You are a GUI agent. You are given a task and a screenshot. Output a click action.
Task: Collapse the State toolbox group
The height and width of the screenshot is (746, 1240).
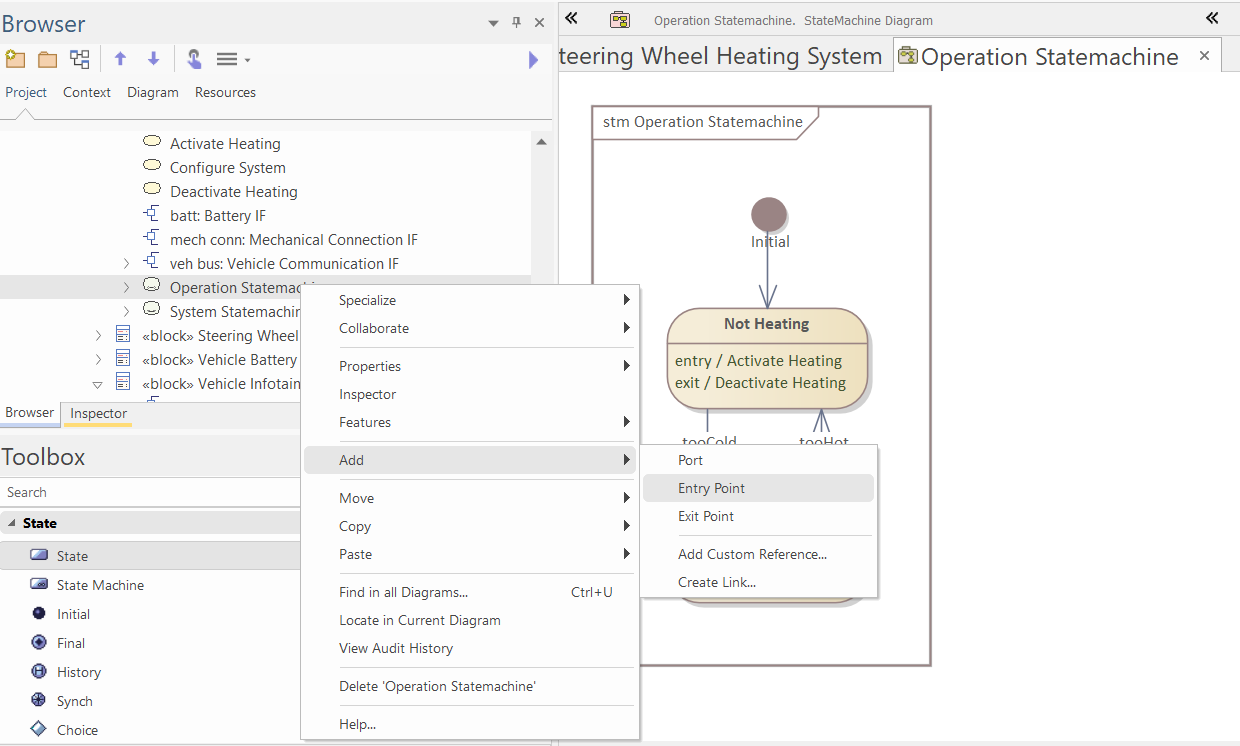click(x=12, y=523)
